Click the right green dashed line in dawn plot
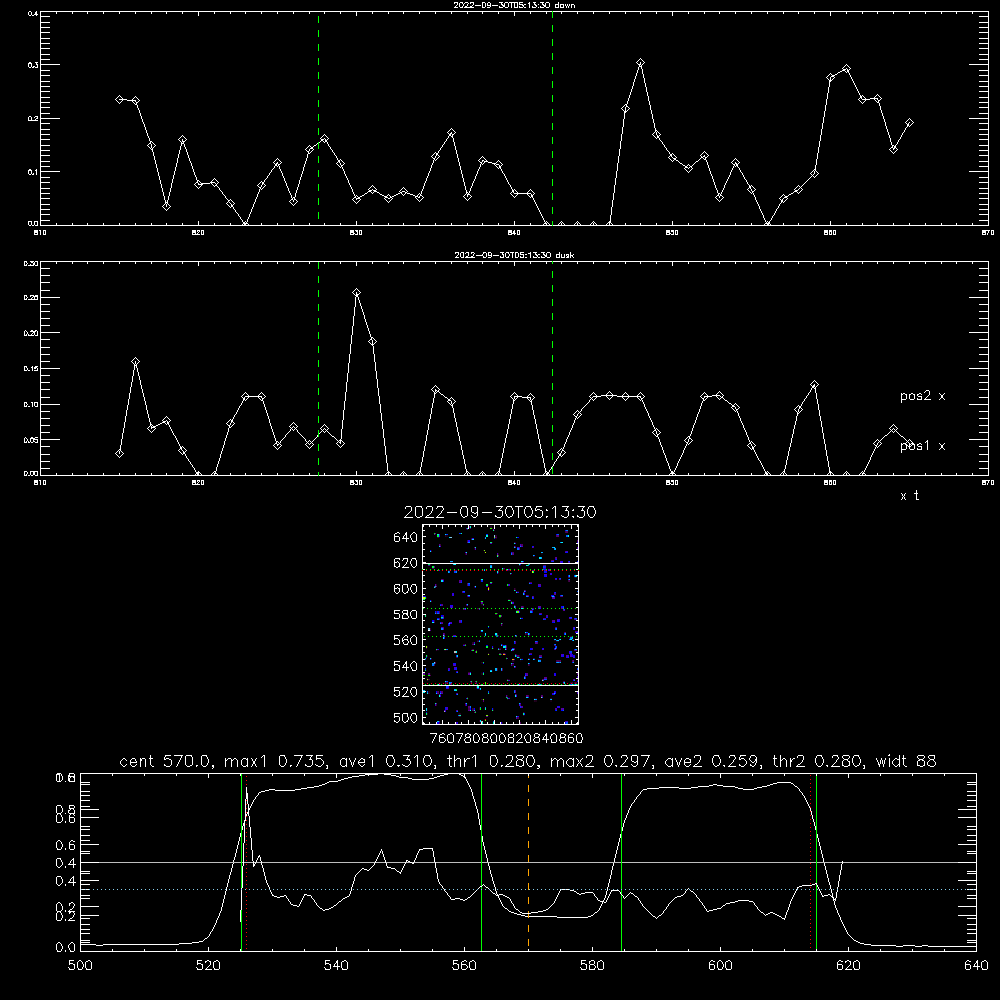Screen dimensions: 1000x1000 tap(552, 118)
